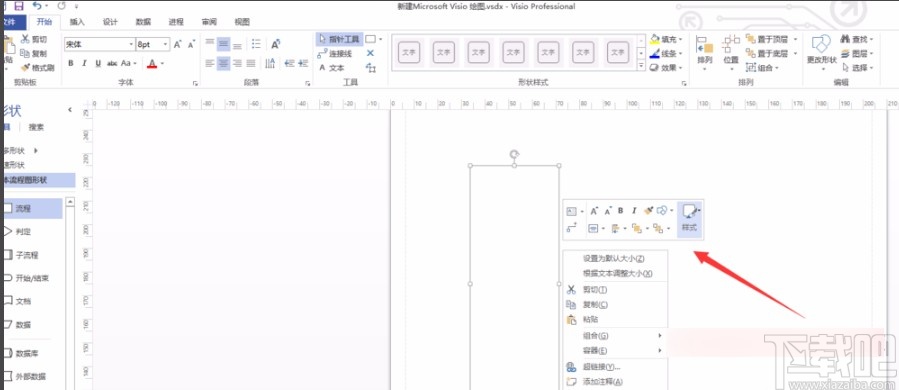Click the connection point X tool icon

pyautogui.click(x=370, y=53)
